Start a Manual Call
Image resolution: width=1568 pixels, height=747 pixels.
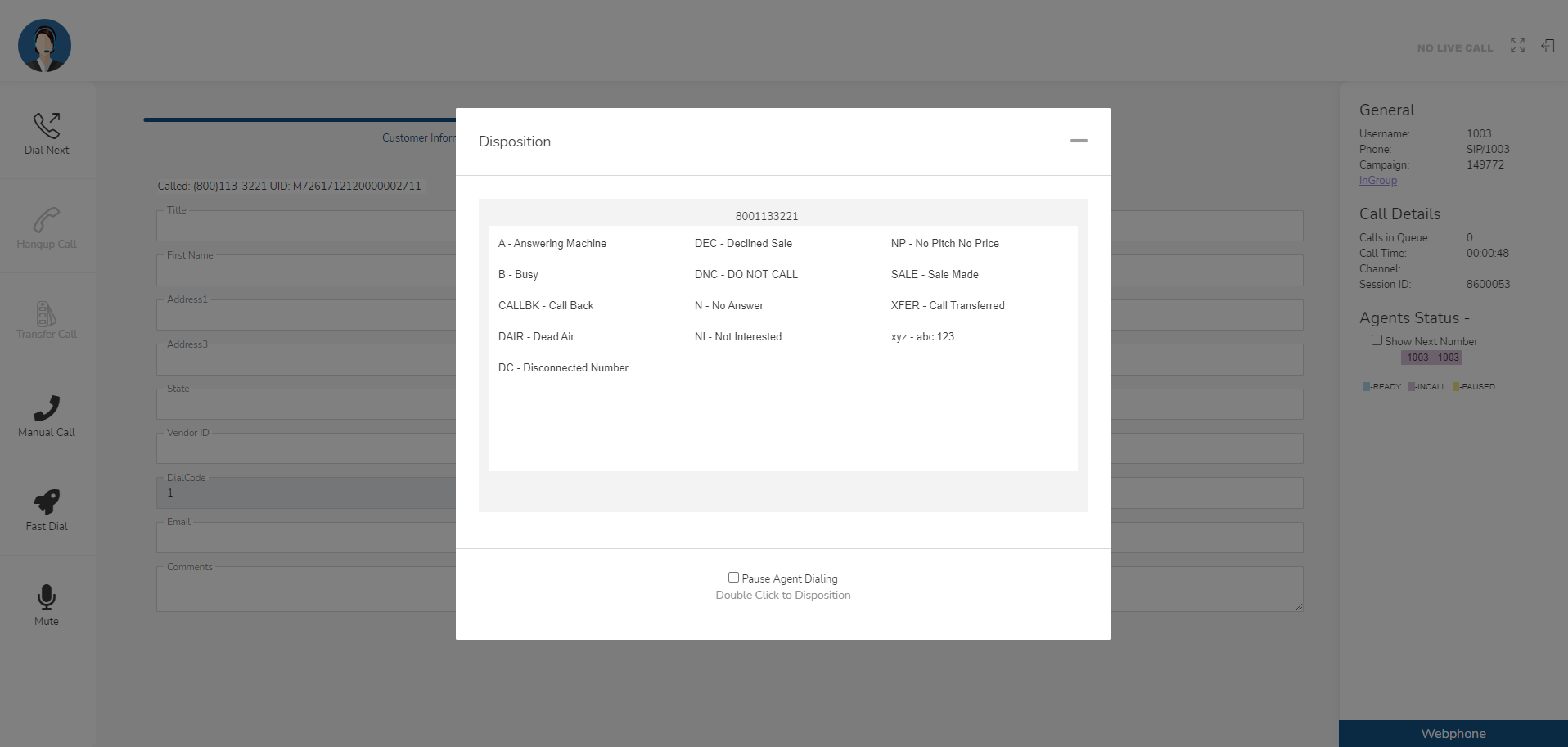pos(46,415)
